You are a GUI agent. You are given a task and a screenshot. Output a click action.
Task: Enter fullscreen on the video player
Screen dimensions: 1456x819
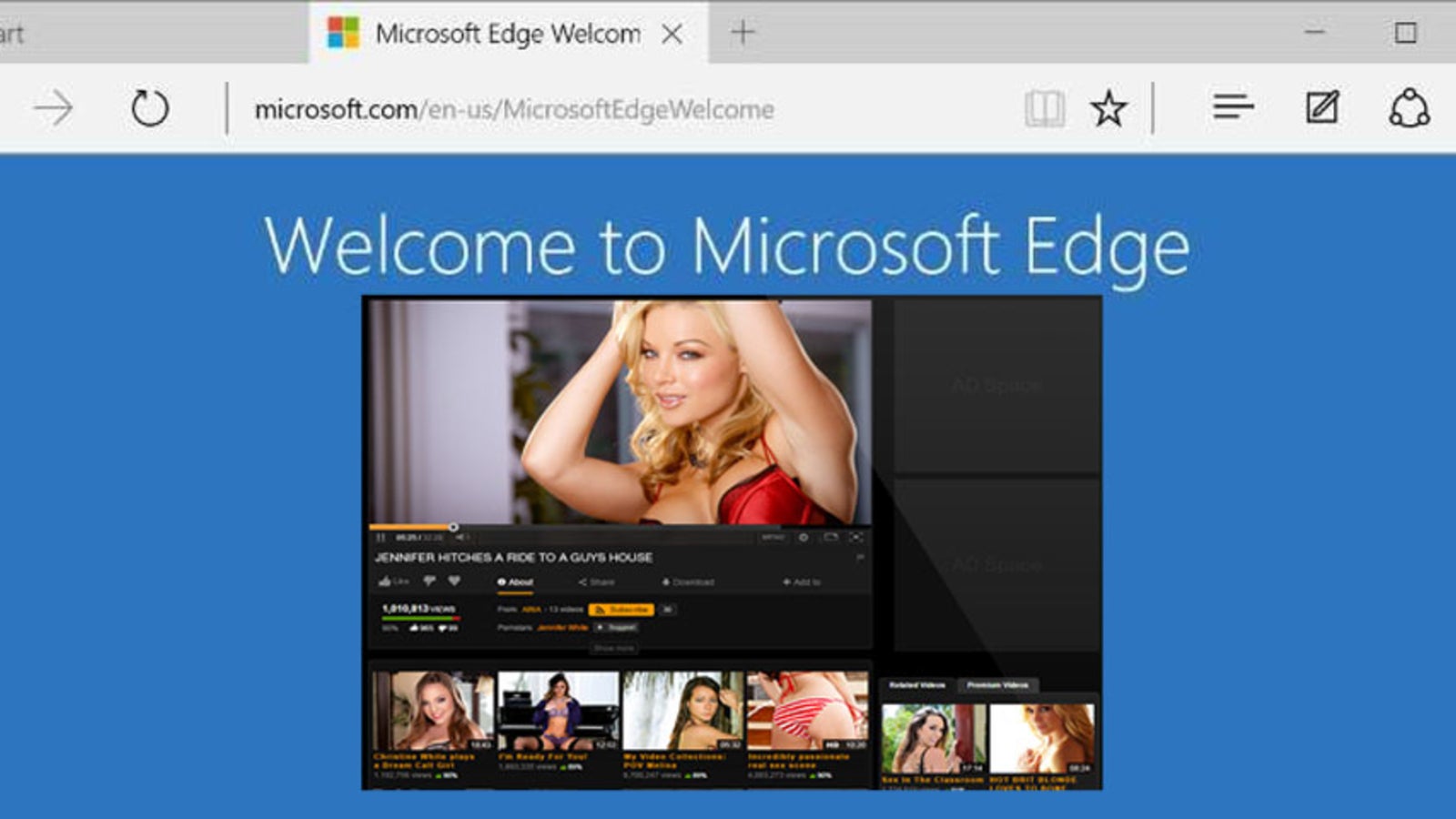(856, 538)
